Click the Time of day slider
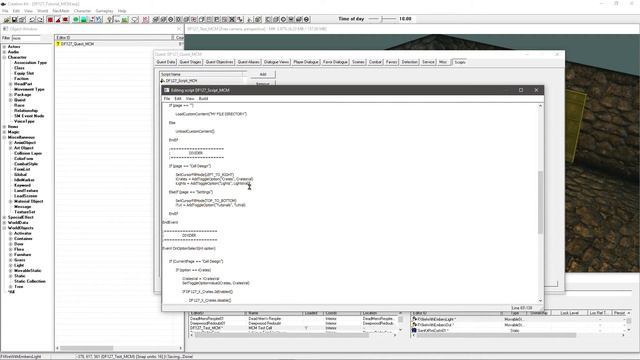Image resolution: width=640 pixels, height=360 pixels. point(382,19)
